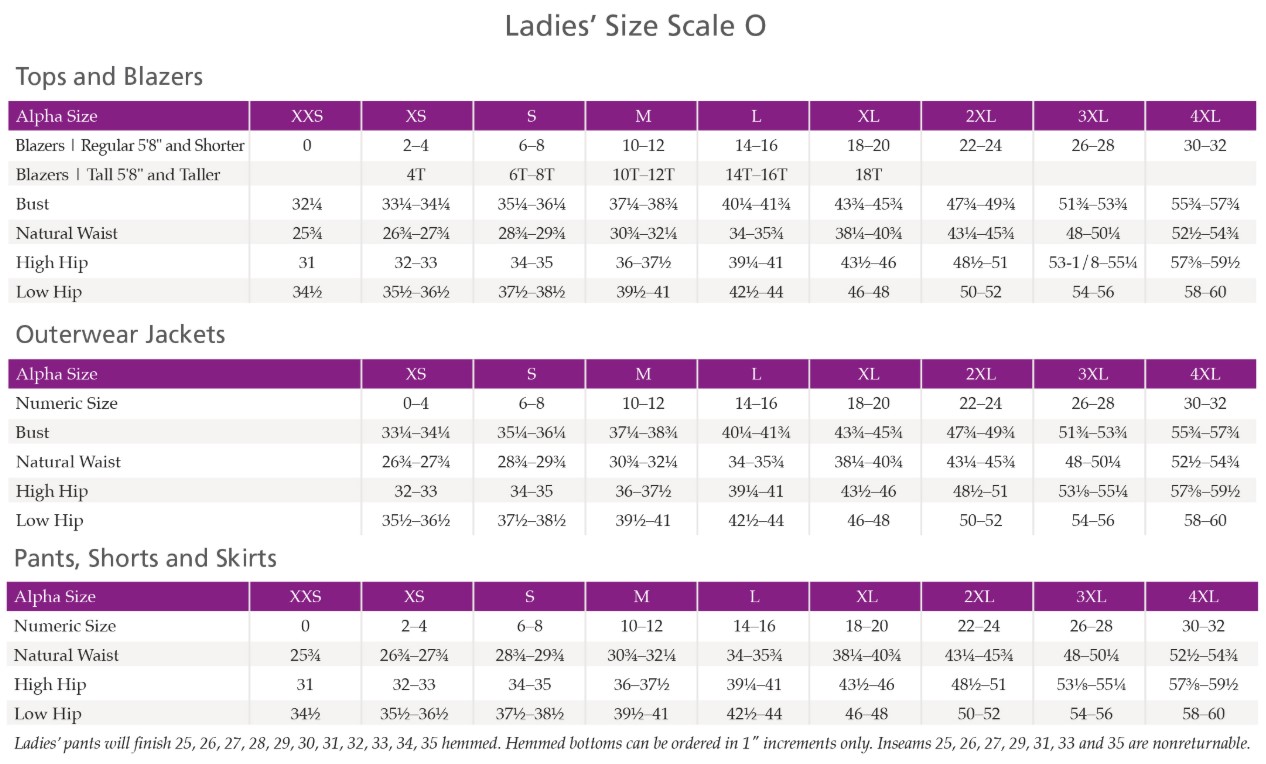Click Bust row label in Outerwear Jackets table
1266x764 pixels.
click(x=33, y=433)
